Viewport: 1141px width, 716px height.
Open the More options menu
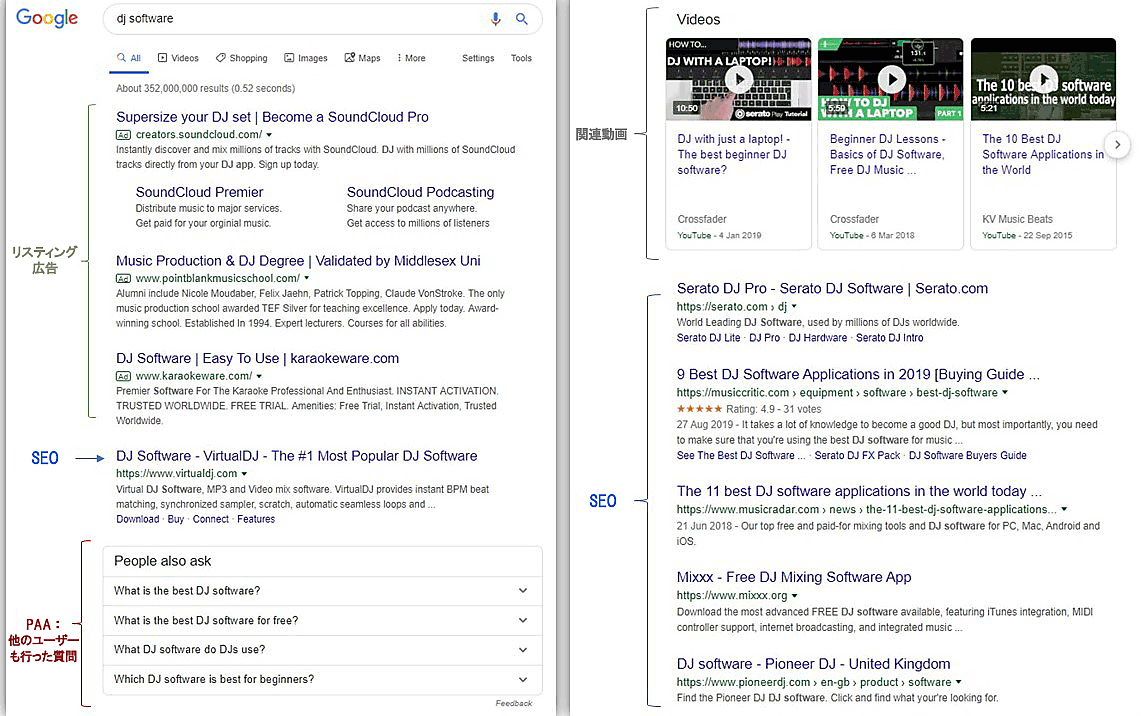click(411, 58)
